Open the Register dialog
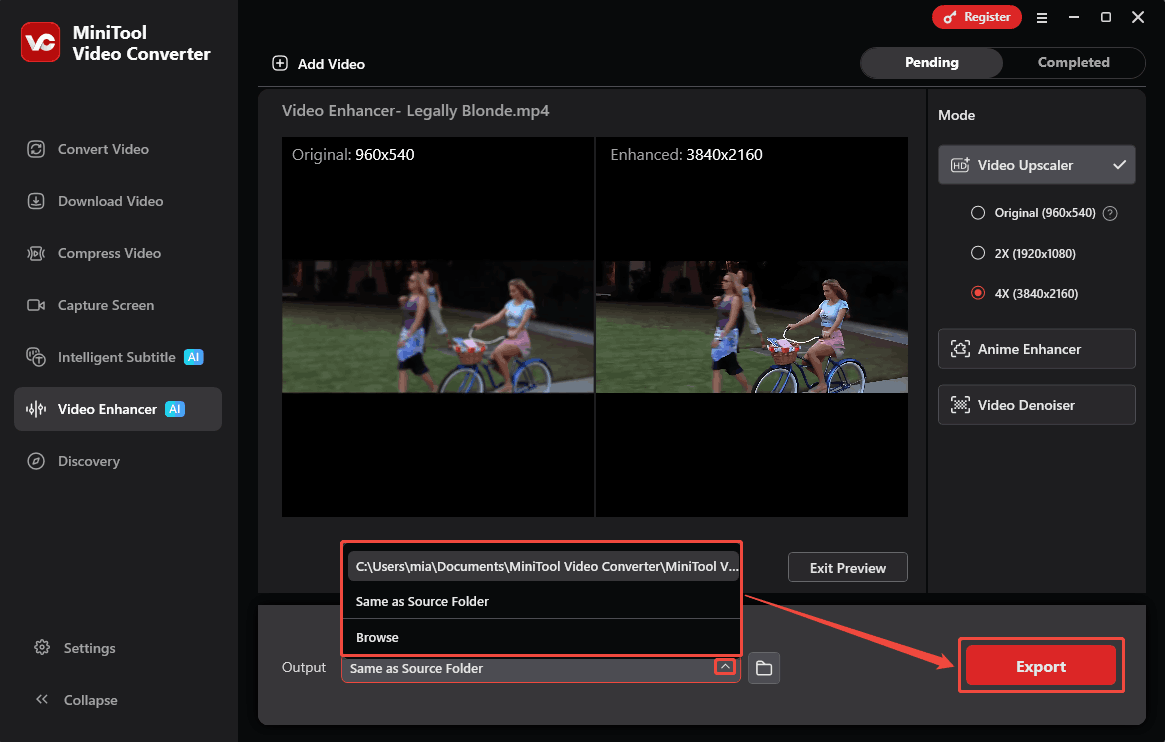The image size is (1165, 742). pyautogui.click(x=976, y=17)
